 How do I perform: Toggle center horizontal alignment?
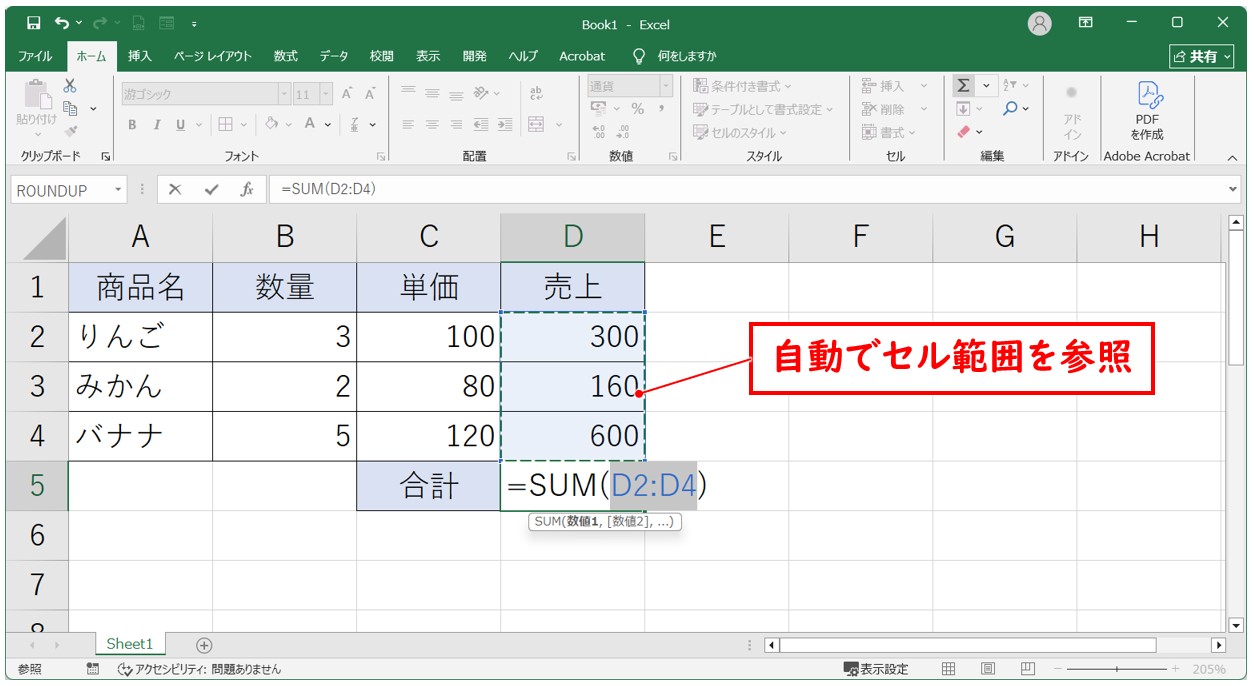[x=432, y=124]
